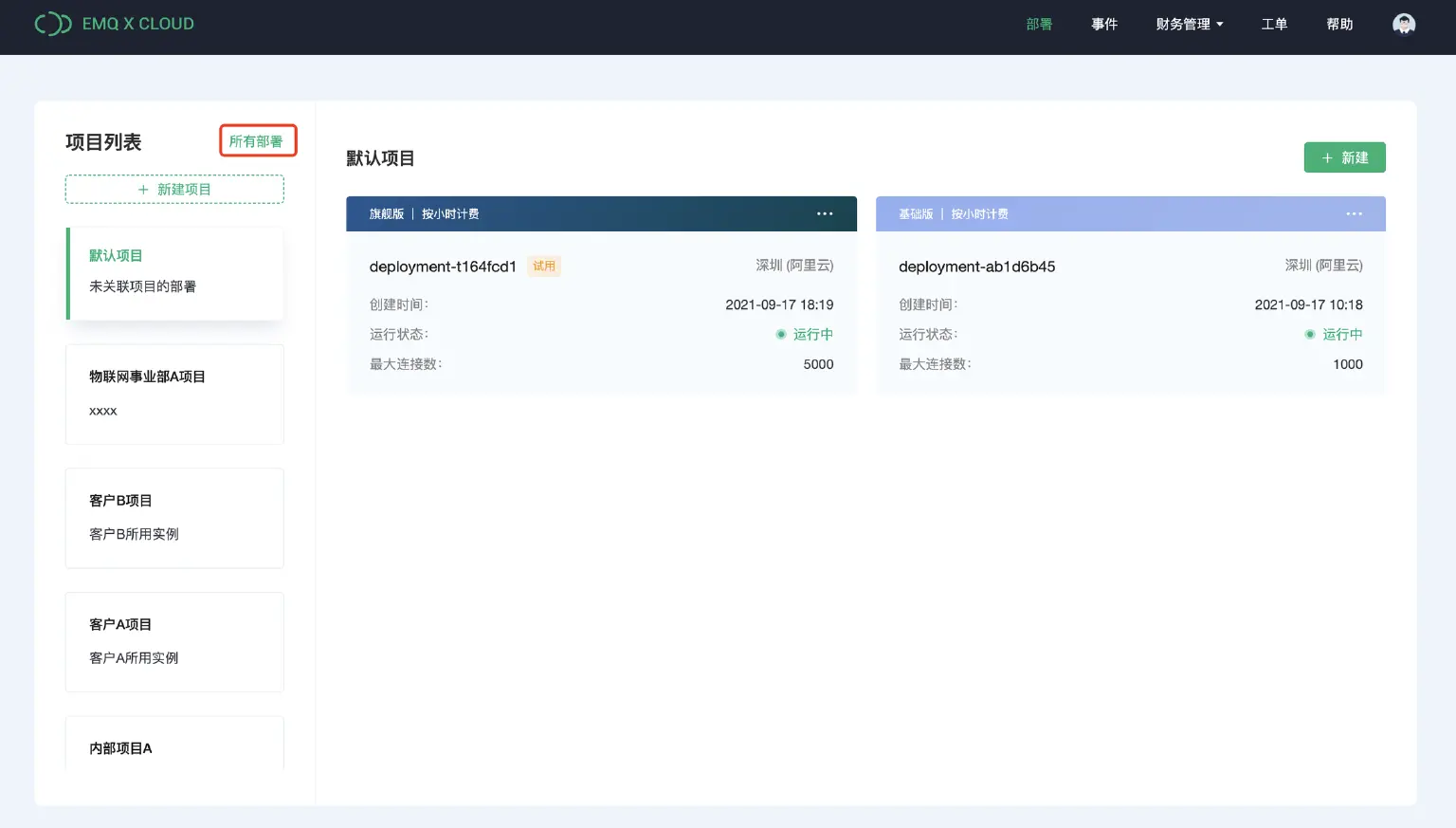Open the ellipsis menu on deployment-t164fcd1 card

point(824,213)
